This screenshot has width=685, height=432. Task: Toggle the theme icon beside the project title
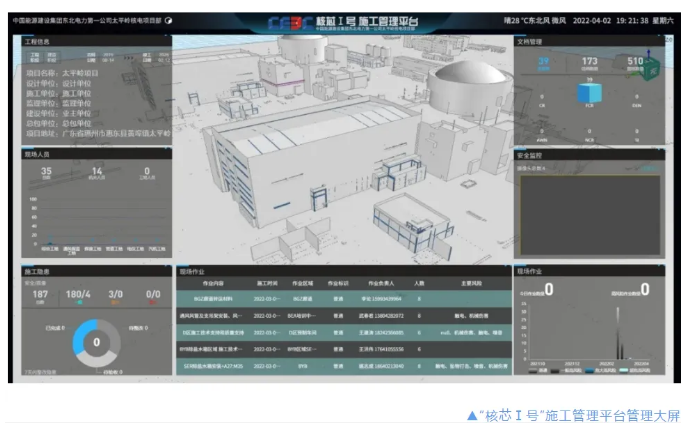168,20
